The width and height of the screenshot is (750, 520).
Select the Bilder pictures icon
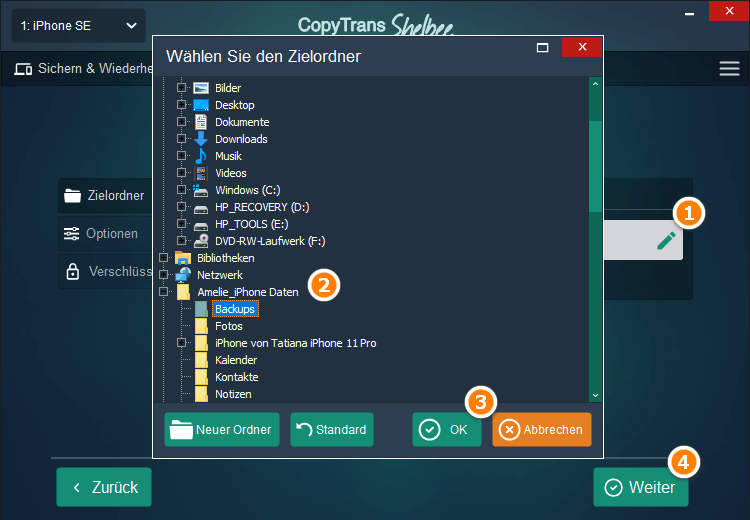(201, 88)
